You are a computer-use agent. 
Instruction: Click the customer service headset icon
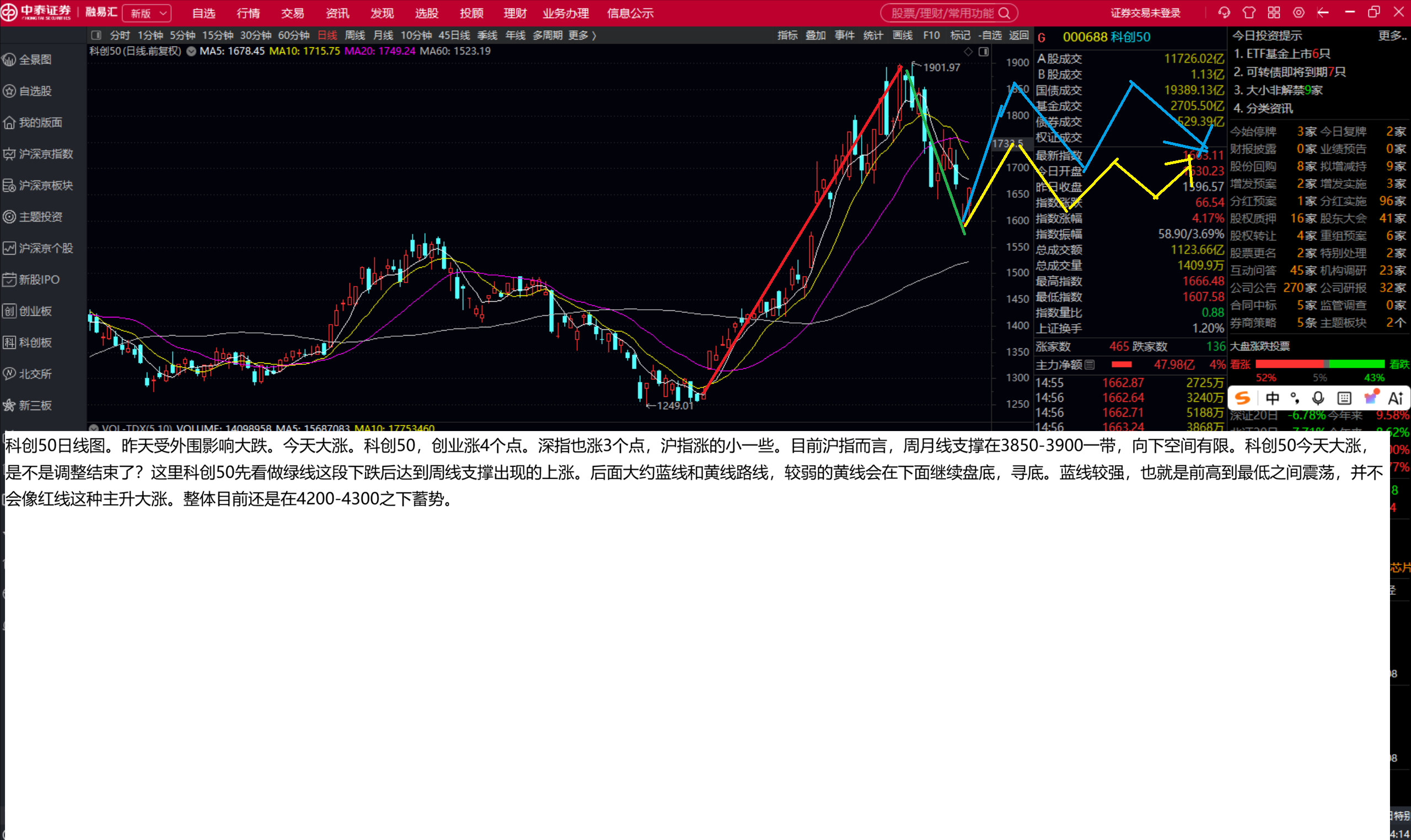[x=1224, y=13]
